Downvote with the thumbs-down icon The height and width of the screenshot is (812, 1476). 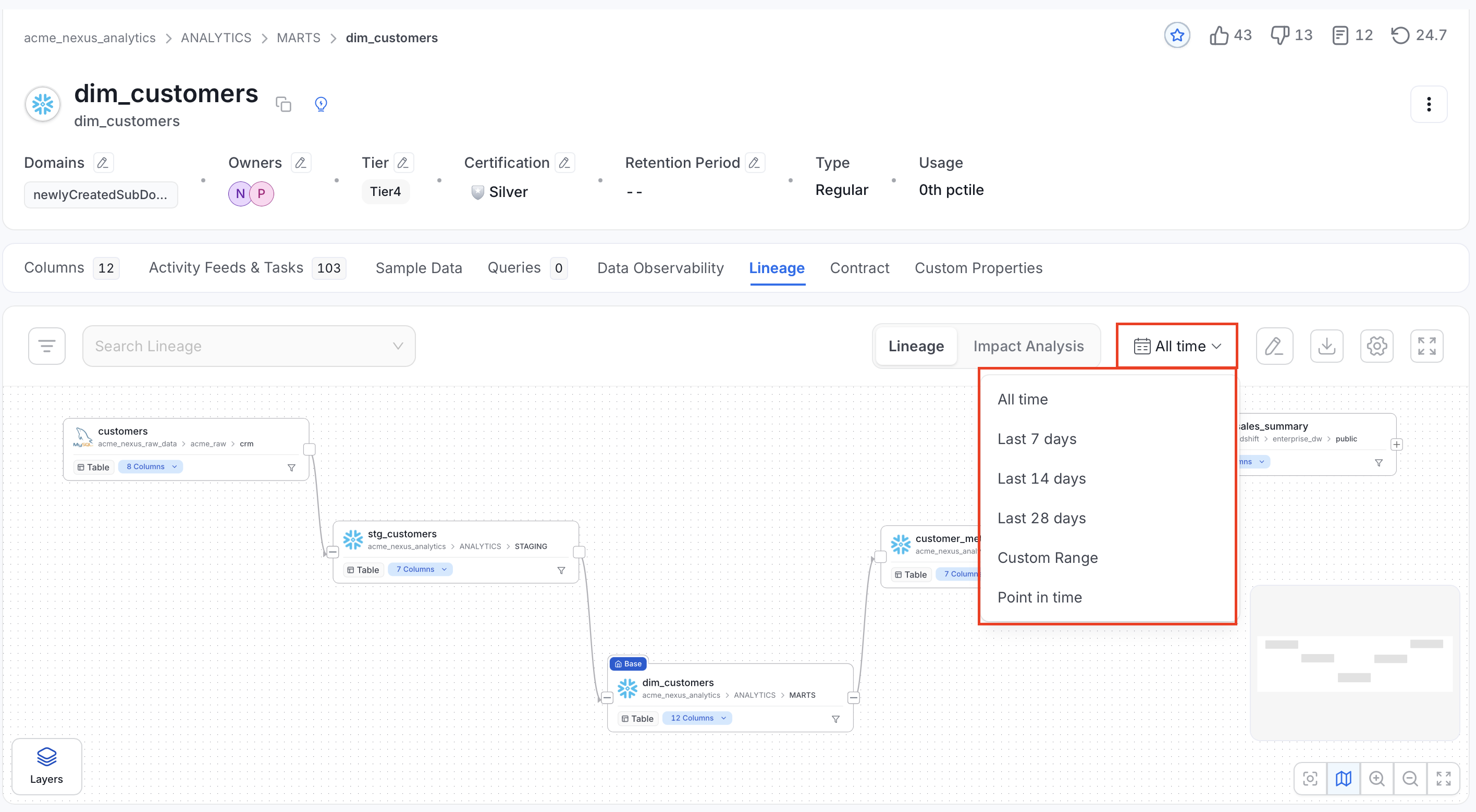(x=1280, y=35)
